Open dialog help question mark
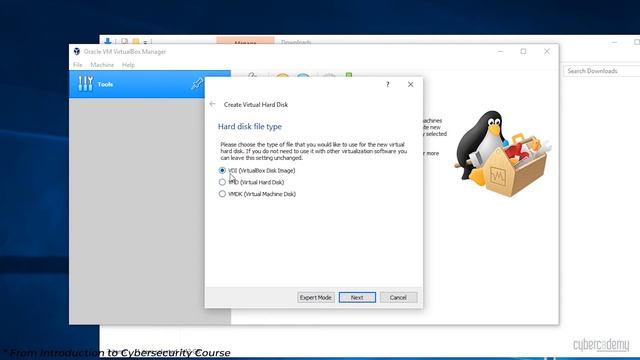 point(388,84)
